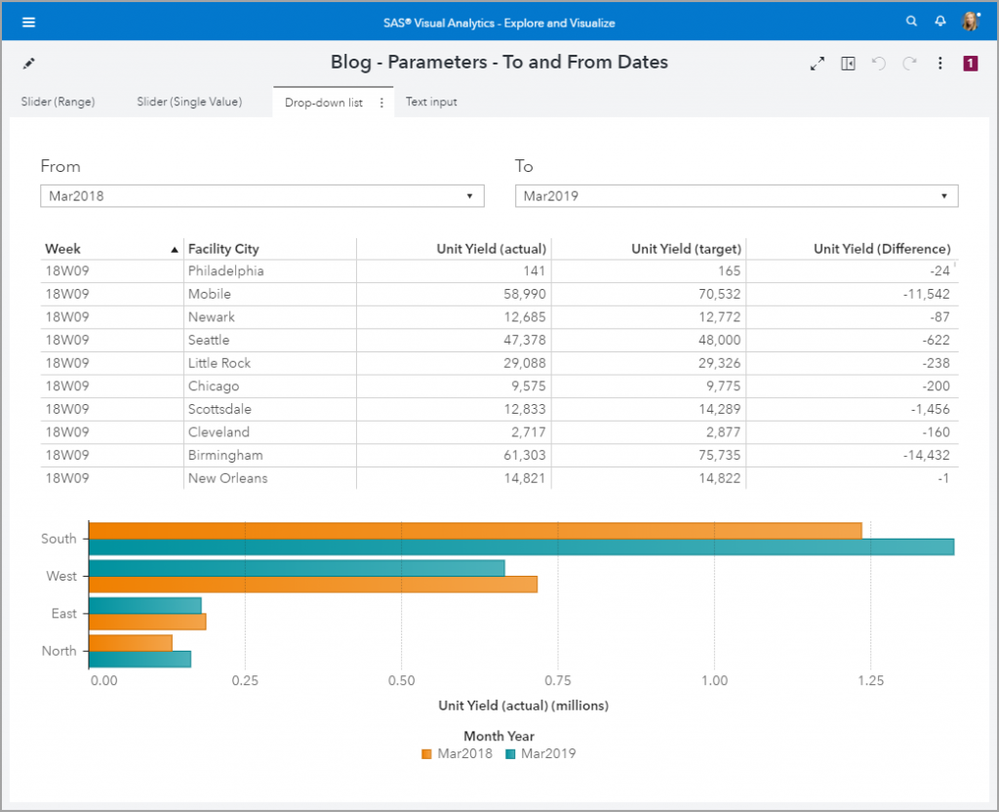Click the pencil edit report icon

coord(28,63)
